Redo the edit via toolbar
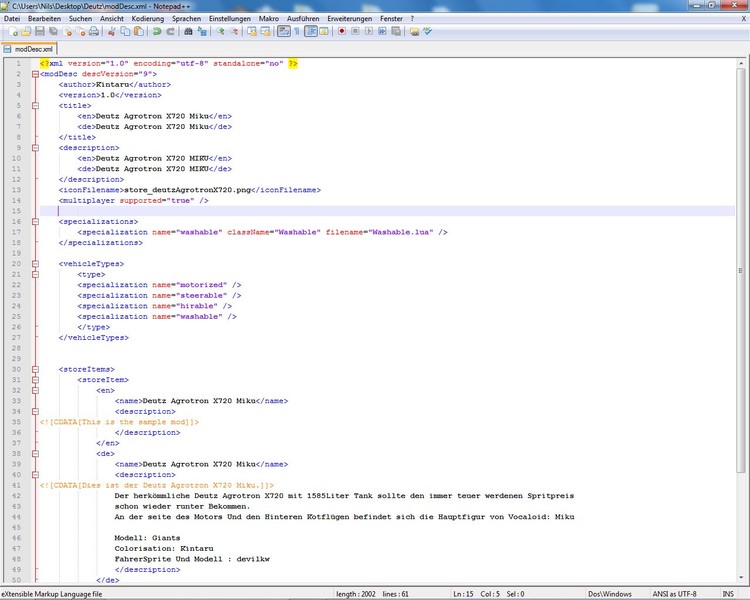 pyautogui.click(x=170, y=32)
